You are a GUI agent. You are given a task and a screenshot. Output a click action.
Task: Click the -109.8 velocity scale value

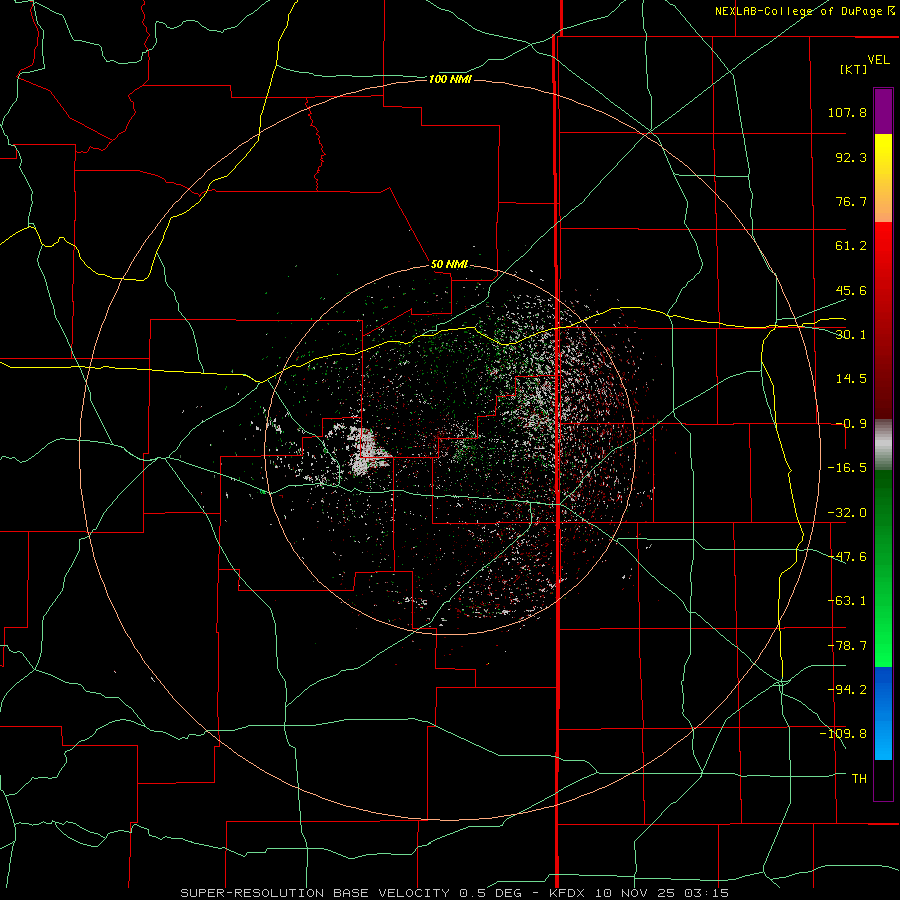point(844,734)
